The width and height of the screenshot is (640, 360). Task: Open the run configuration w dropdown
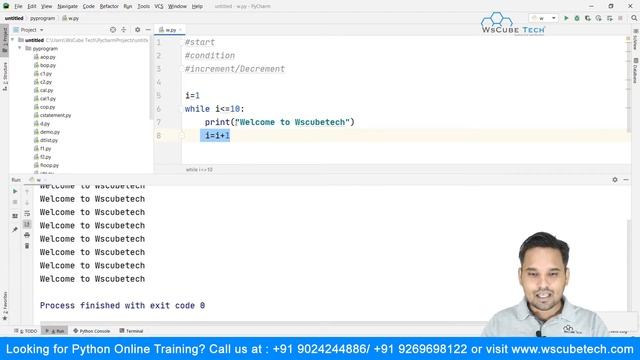(543, 18)
